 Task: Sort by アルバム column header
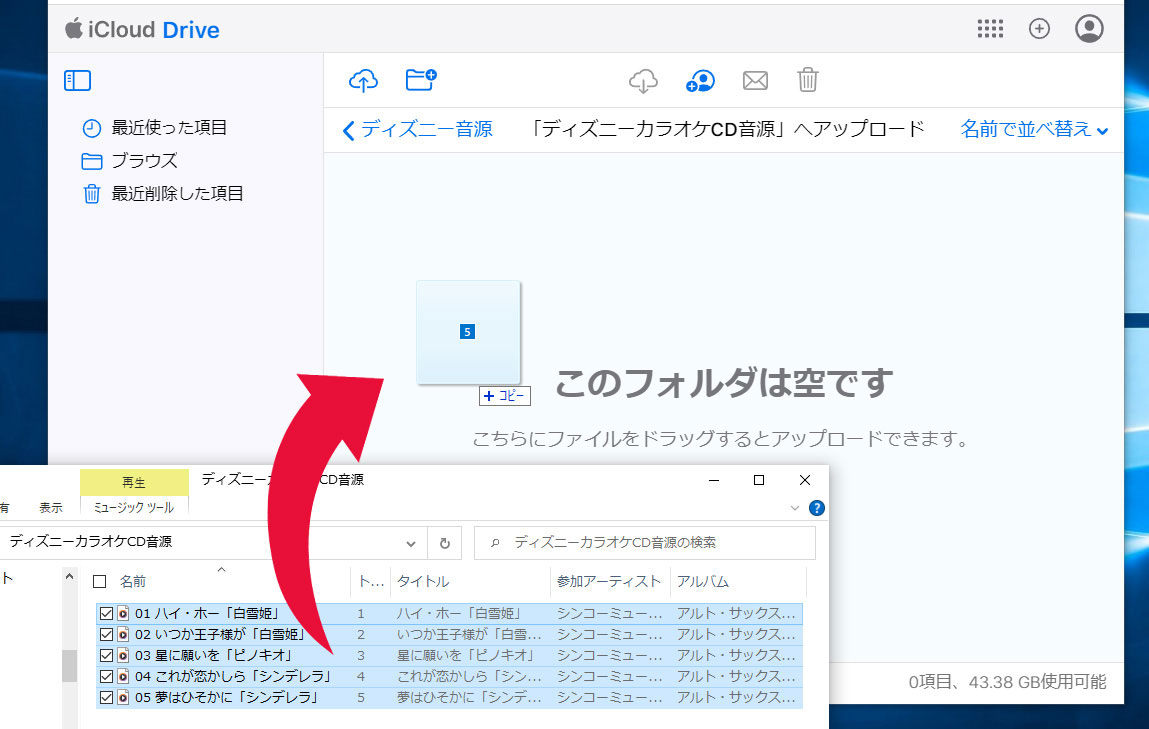coord(703,582)
